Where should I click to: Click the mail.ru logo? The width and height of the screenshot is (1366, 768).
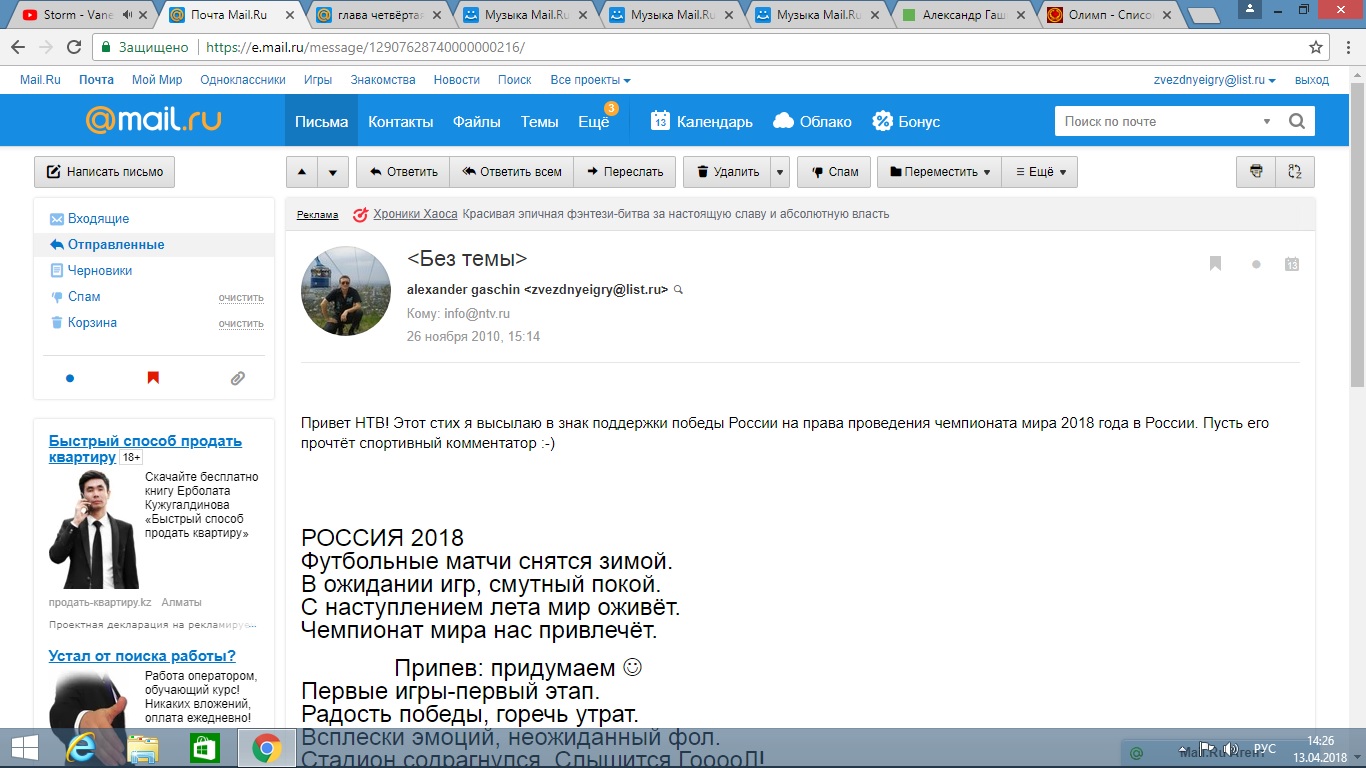(x=153, y=120)
